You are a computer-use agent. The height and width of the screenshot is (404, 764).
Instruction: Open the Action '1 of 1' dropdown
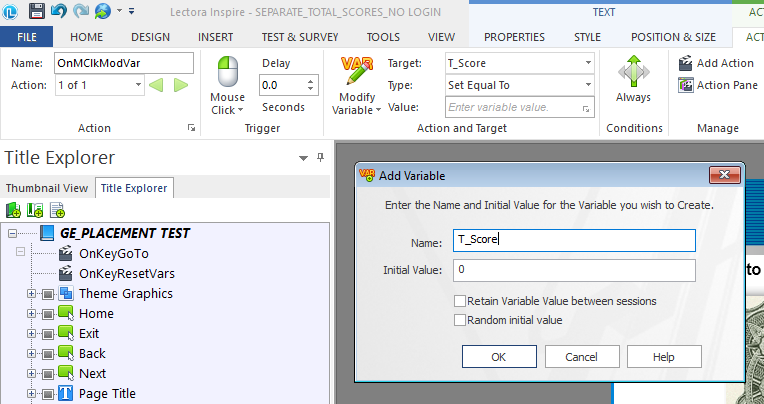(138, 85)
